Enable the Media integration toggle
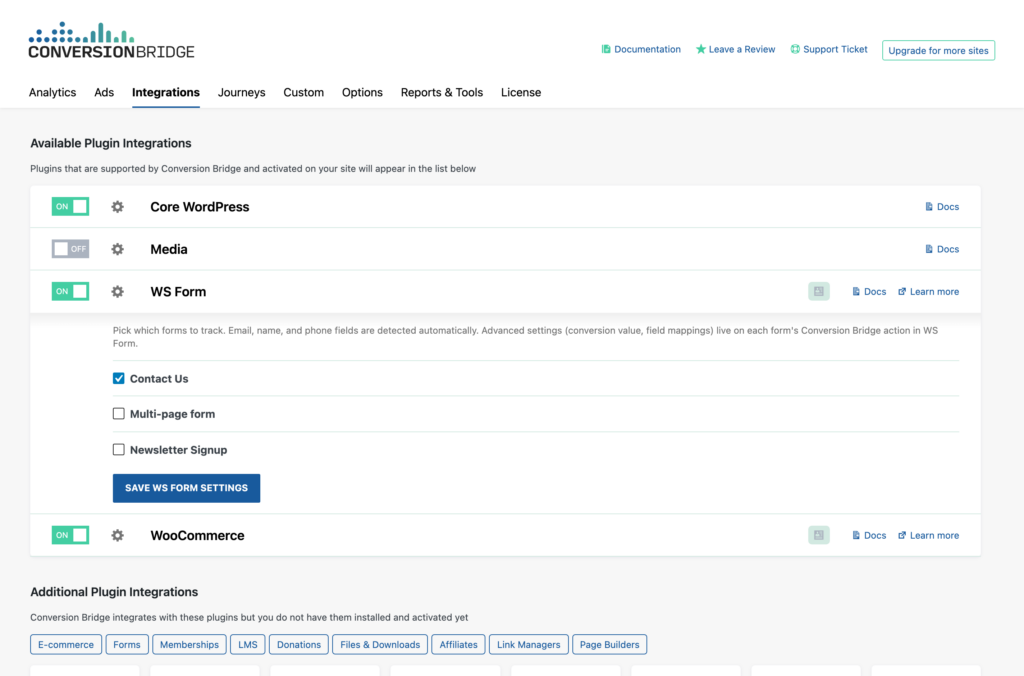The height and width of the screenshot is (676, 1024). [71, 249]
